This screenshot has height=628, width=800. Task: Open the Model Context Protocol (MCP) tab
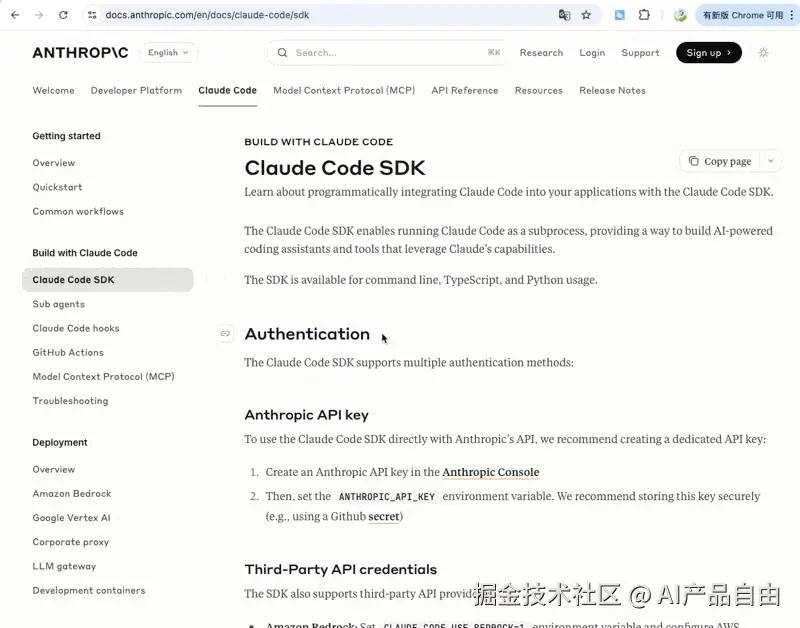point(344,90)
